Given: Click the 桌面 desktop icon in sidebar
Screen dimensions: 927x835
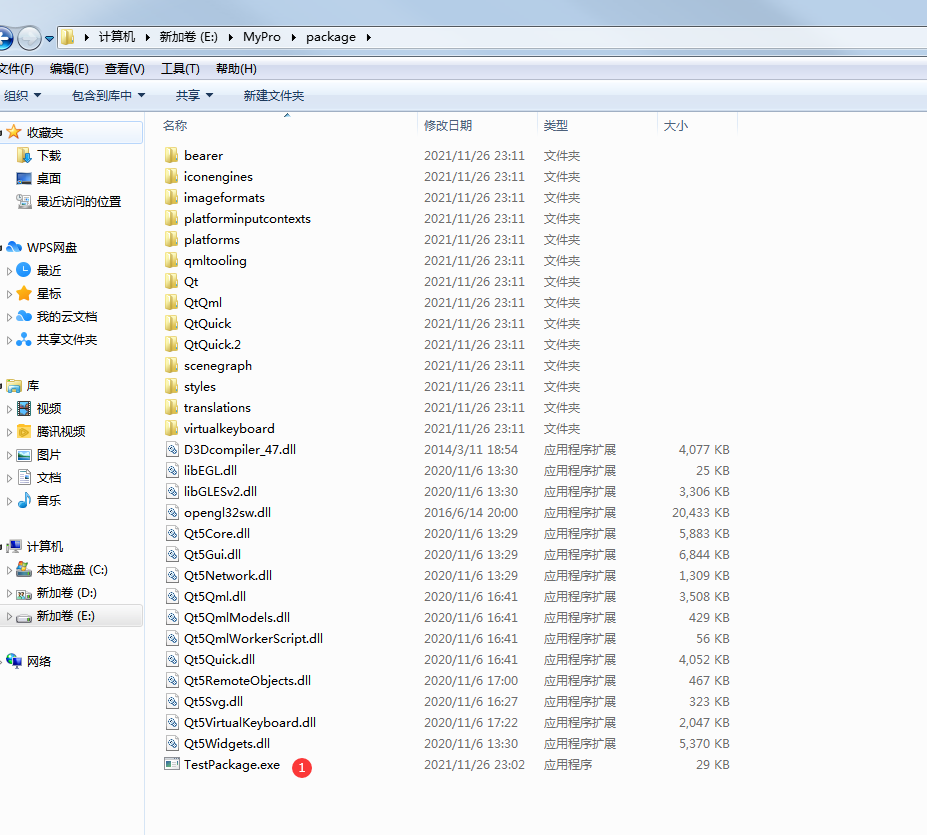Looking at the screenshot, I should coord(24,179).
